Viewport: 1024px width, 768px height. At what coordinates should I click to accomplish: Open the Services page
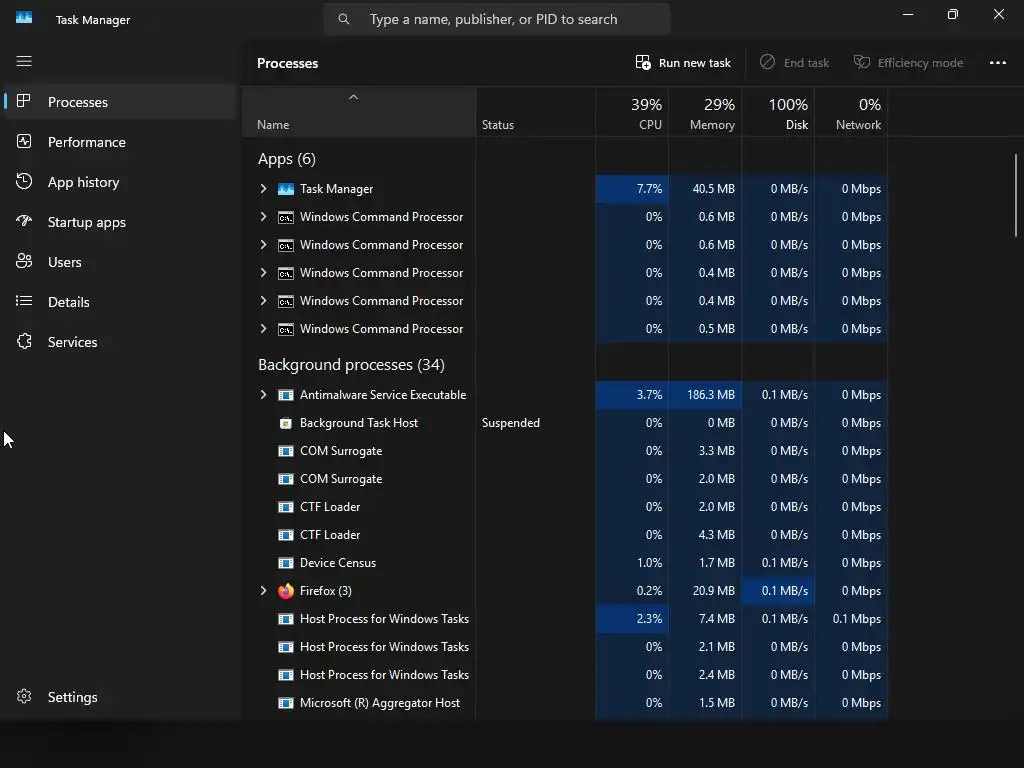coord(120,342)
